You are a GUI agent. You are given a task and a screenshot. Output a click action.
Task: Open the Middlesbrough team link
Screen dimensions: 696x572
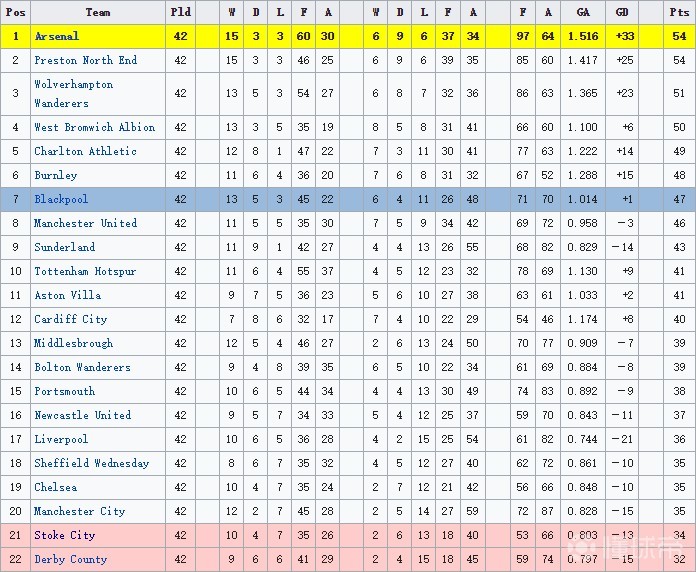coord(74,344)
